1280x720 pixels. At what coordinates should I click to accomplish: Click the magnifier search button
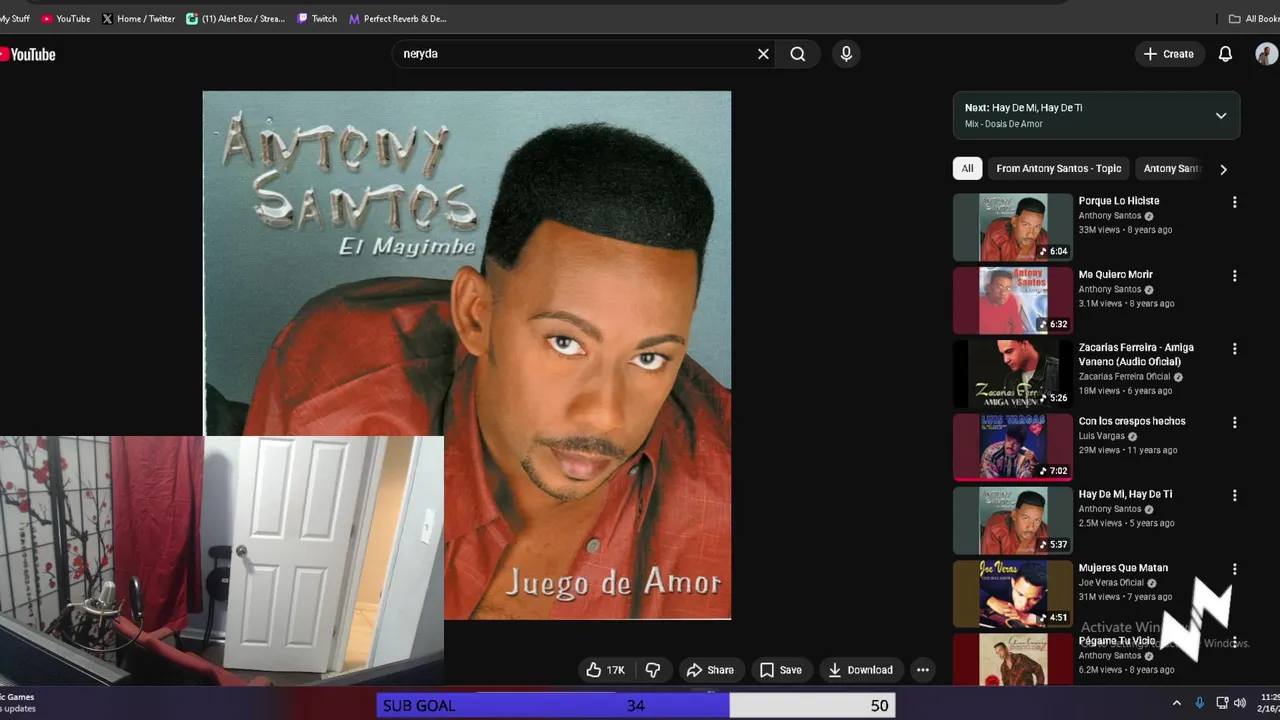[798, 54]
